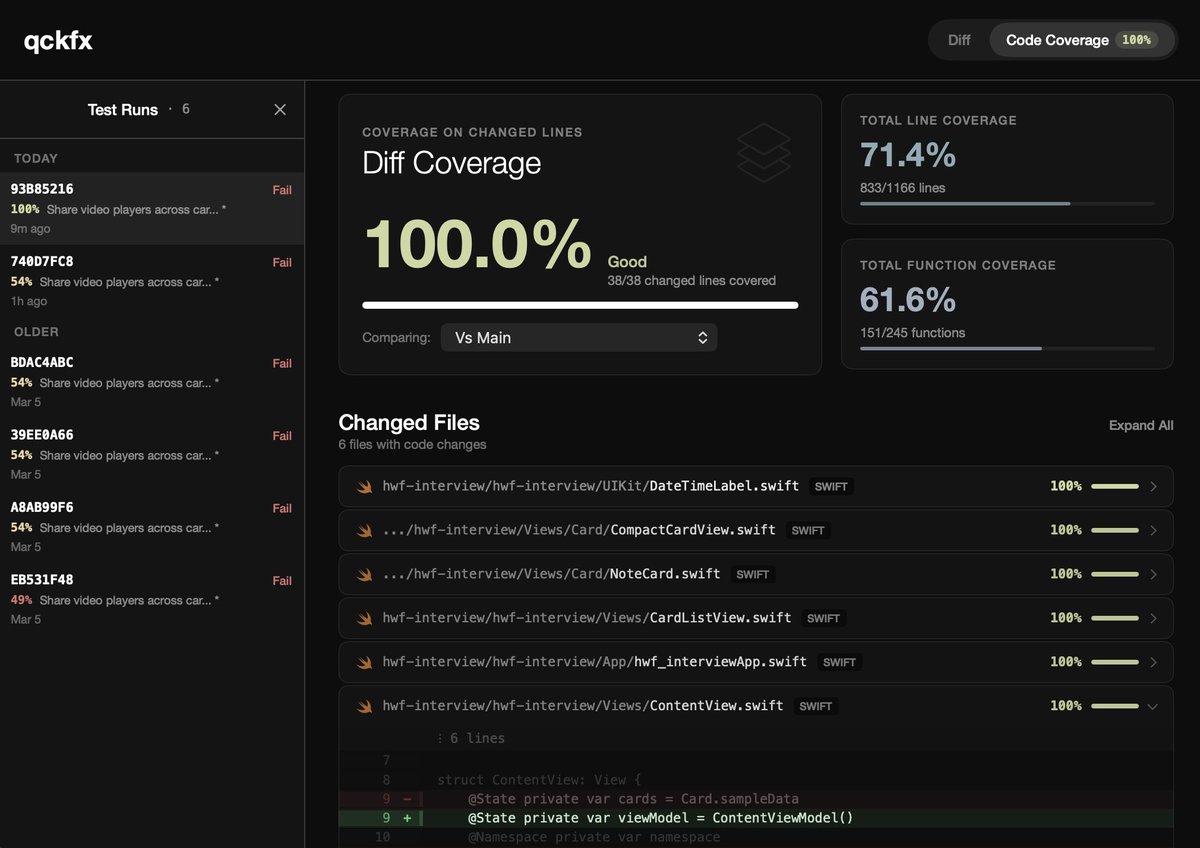Click SWIFT tag on NoteCard.swift row

753,575
